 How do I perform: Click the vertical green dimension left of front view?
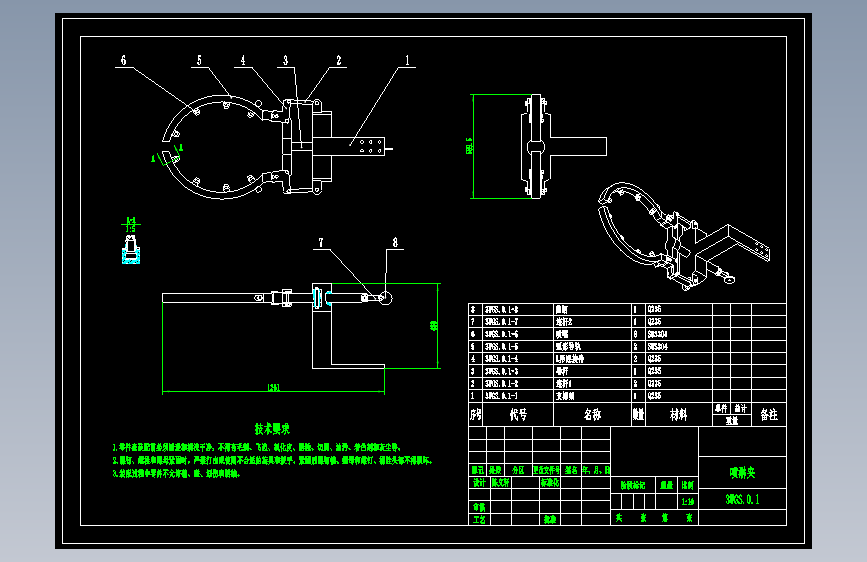coord(469,145)
